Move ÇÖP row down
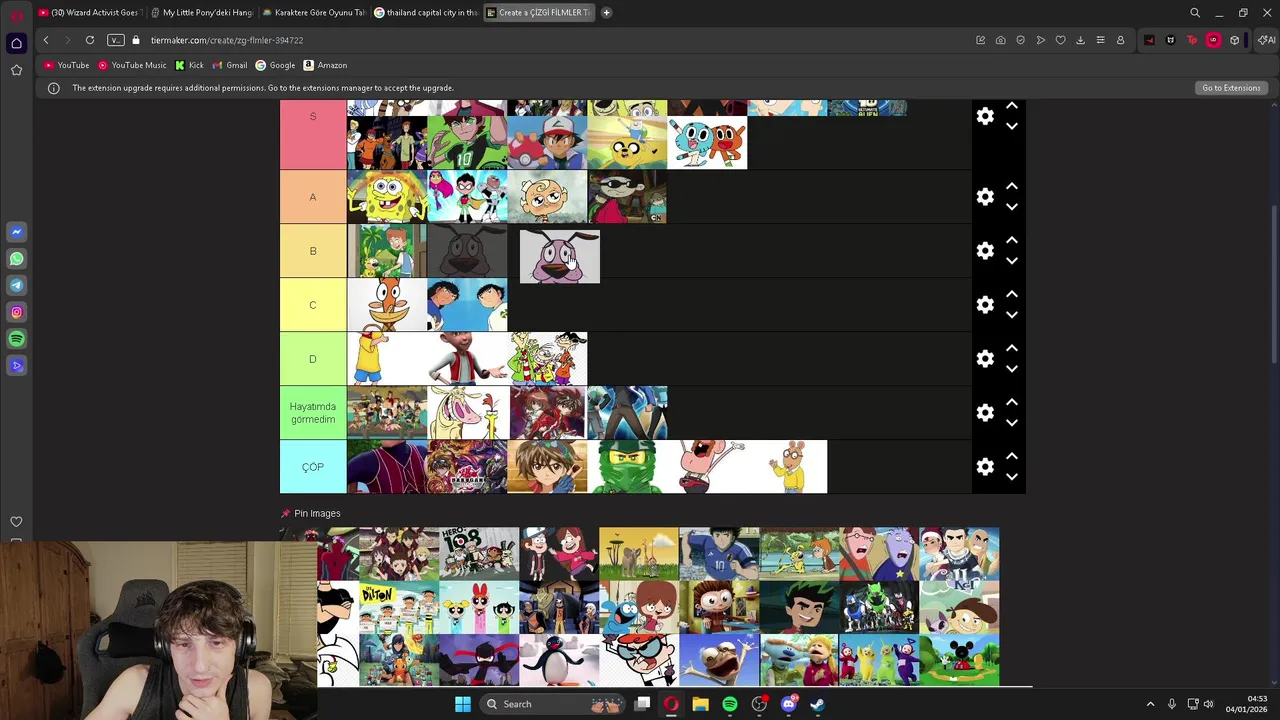The width and height of the screenshot is (1280, 720). pos(1012,477)
